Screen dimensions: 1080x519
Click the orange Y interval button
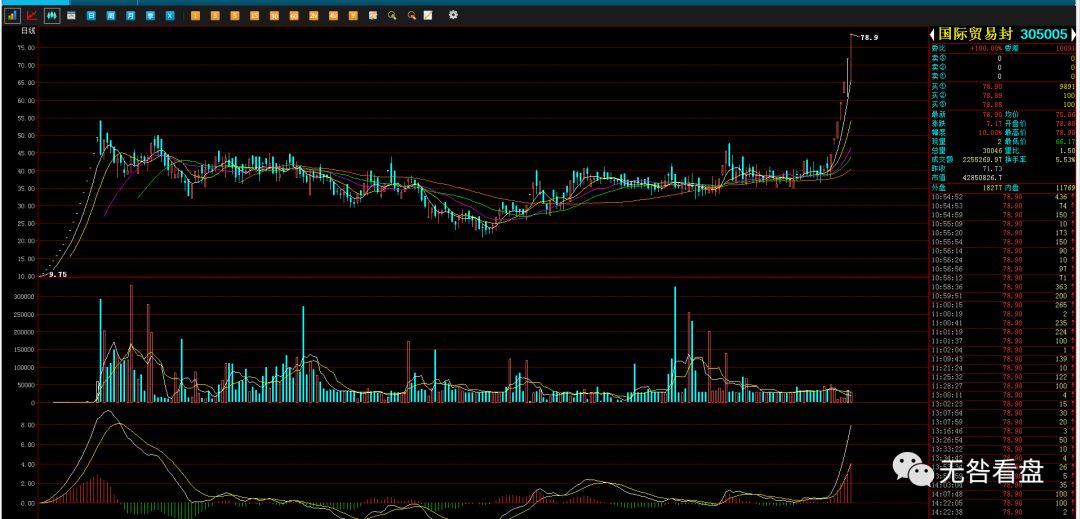[x=353, y=15]
